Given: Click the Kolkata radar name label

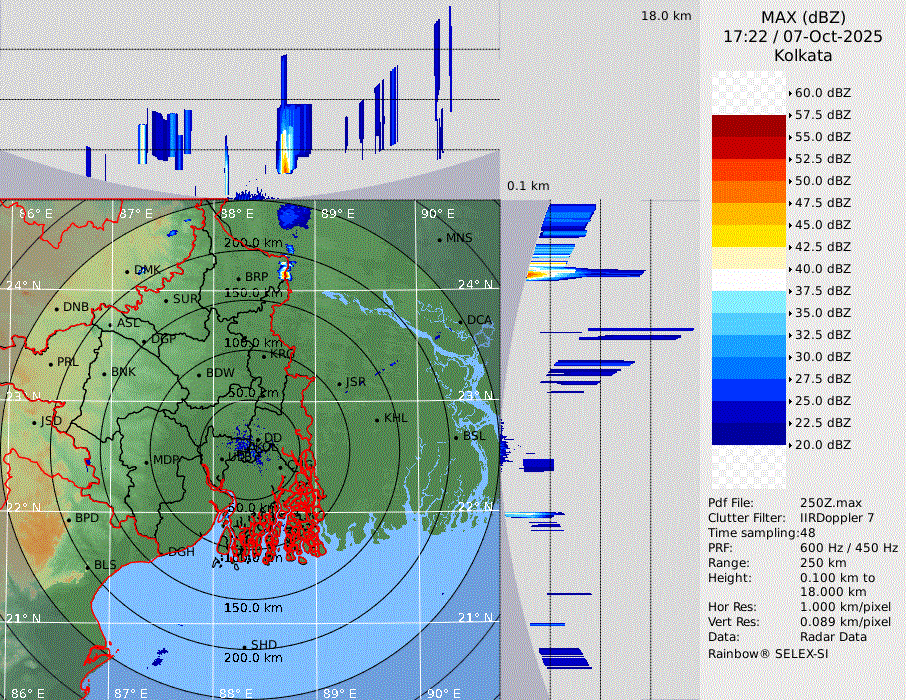Looking at the screenshot, I should pos(803,55).
